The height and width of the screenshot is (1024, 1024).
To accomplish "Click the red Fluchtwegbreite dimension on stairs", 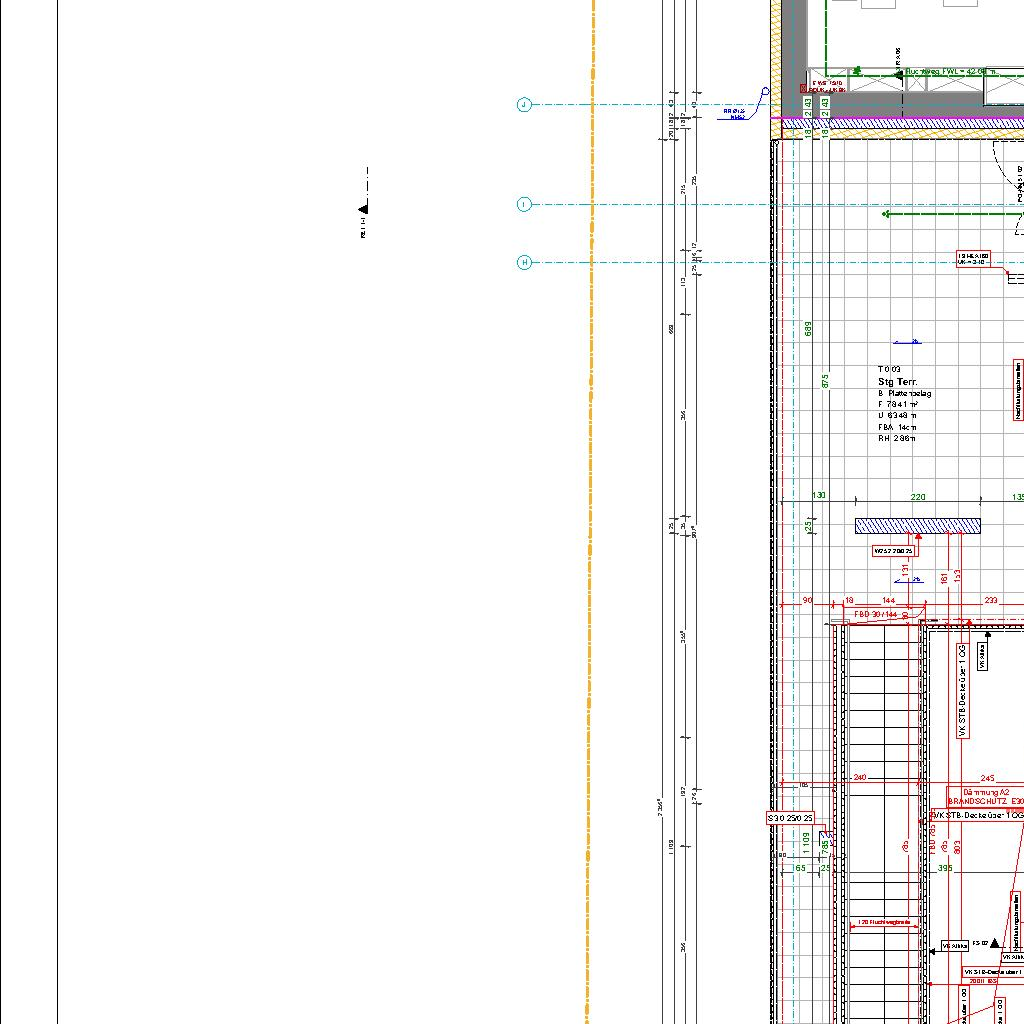I will (x=884, y=922).
